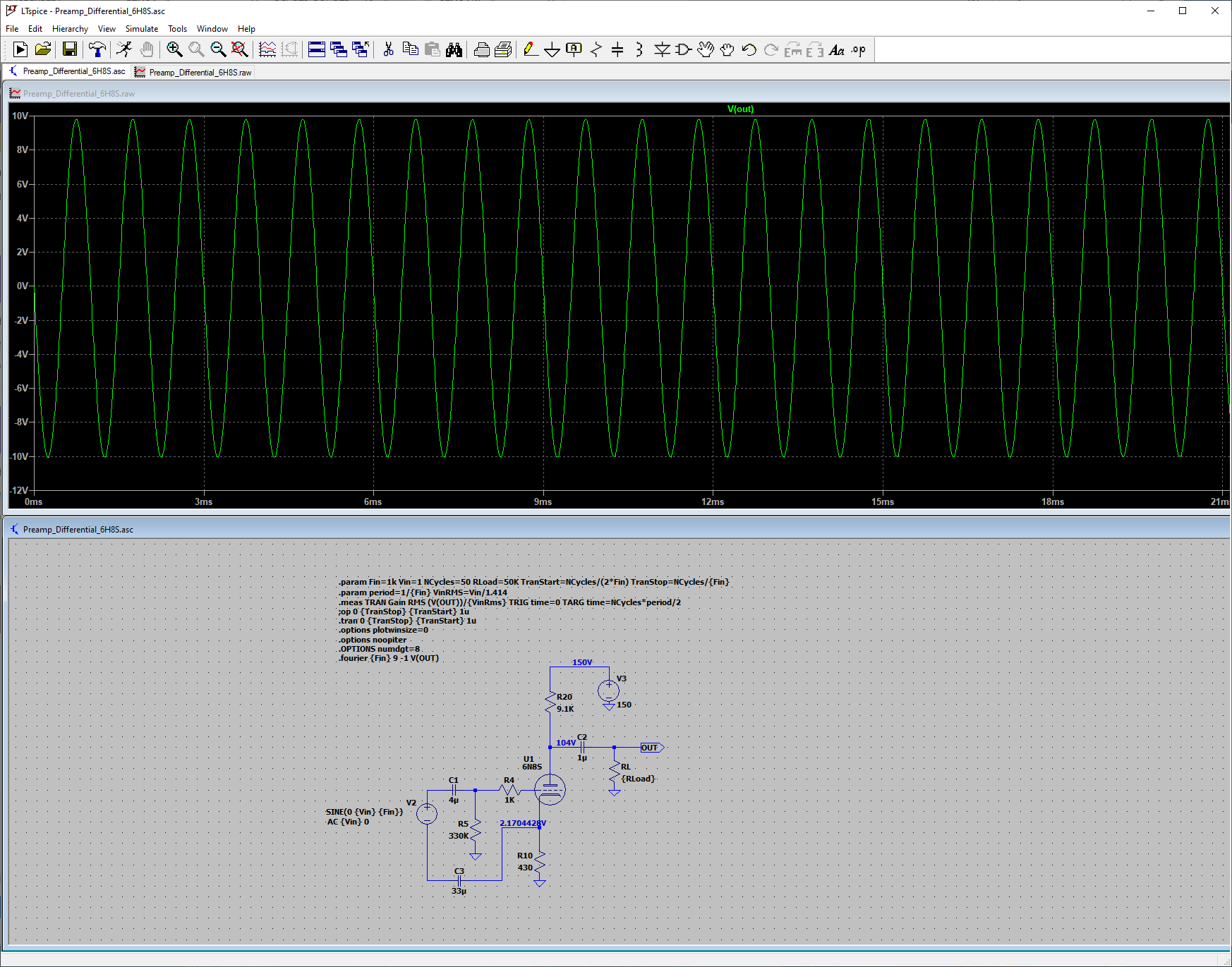Screen dimensions: 1232x967
Task: Tile windows using the Tile toolbar icon
Action: click(x=317, y=49)
